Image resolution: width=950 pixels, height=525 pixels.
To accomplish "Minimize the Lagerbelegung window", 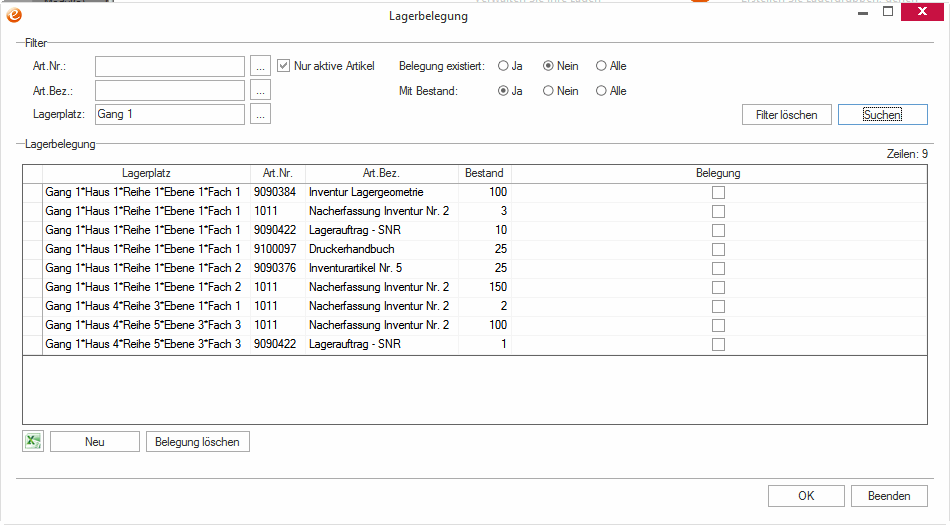I will tap(863, 12).
